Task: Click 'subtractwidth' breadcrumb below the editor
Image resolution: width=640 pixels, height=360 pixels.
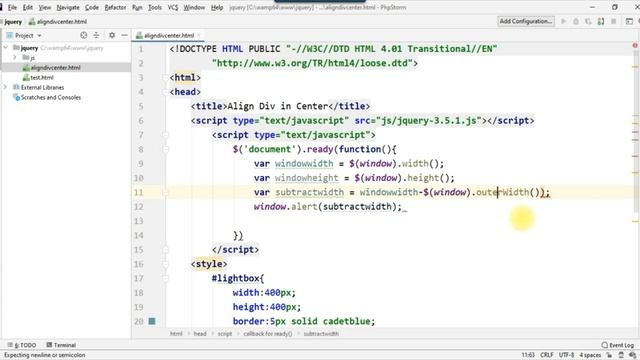Action: tap(321, 334)
